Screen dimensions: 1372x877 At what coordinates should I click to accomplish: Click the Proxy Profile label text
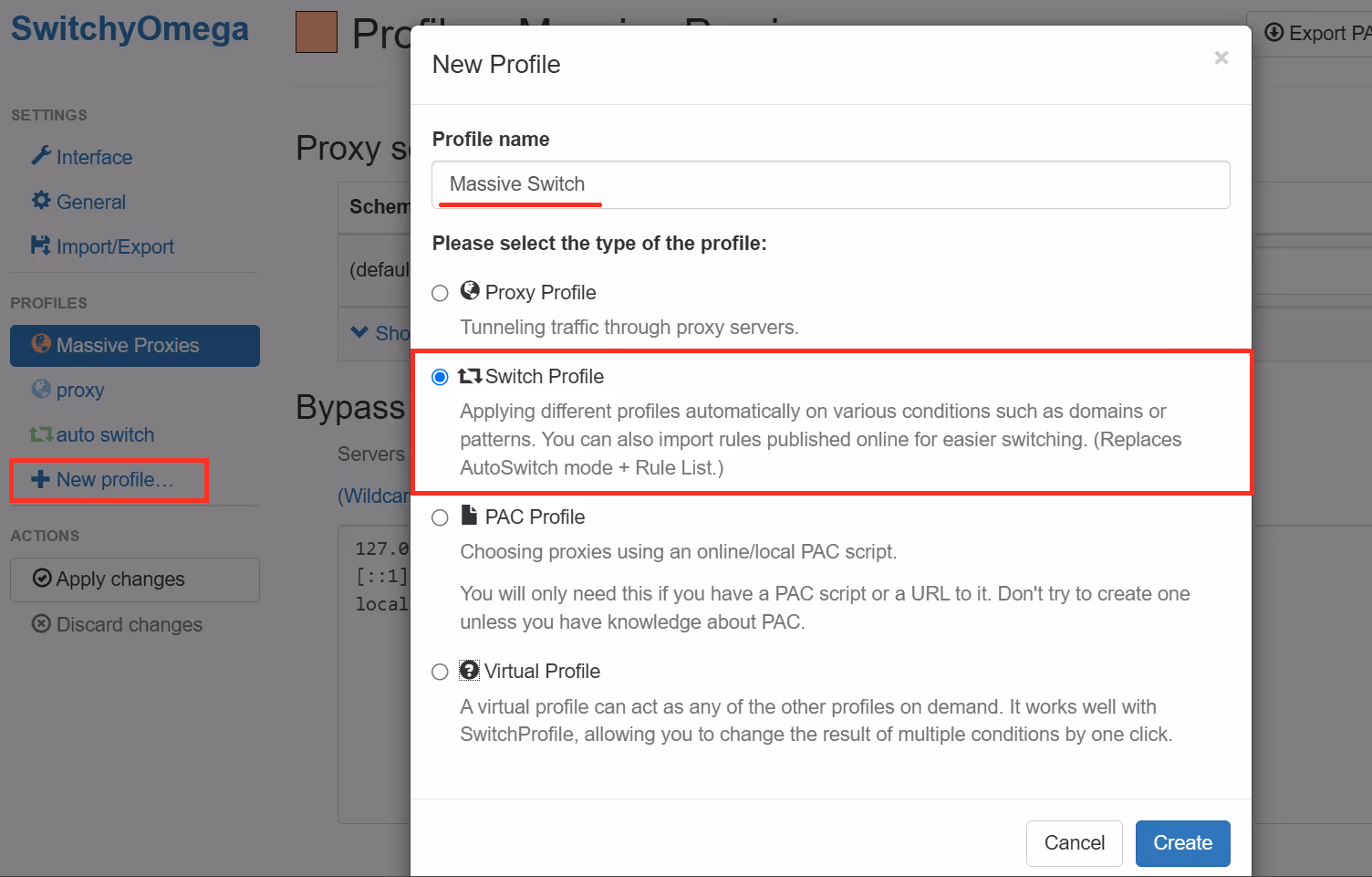point(541,293)
